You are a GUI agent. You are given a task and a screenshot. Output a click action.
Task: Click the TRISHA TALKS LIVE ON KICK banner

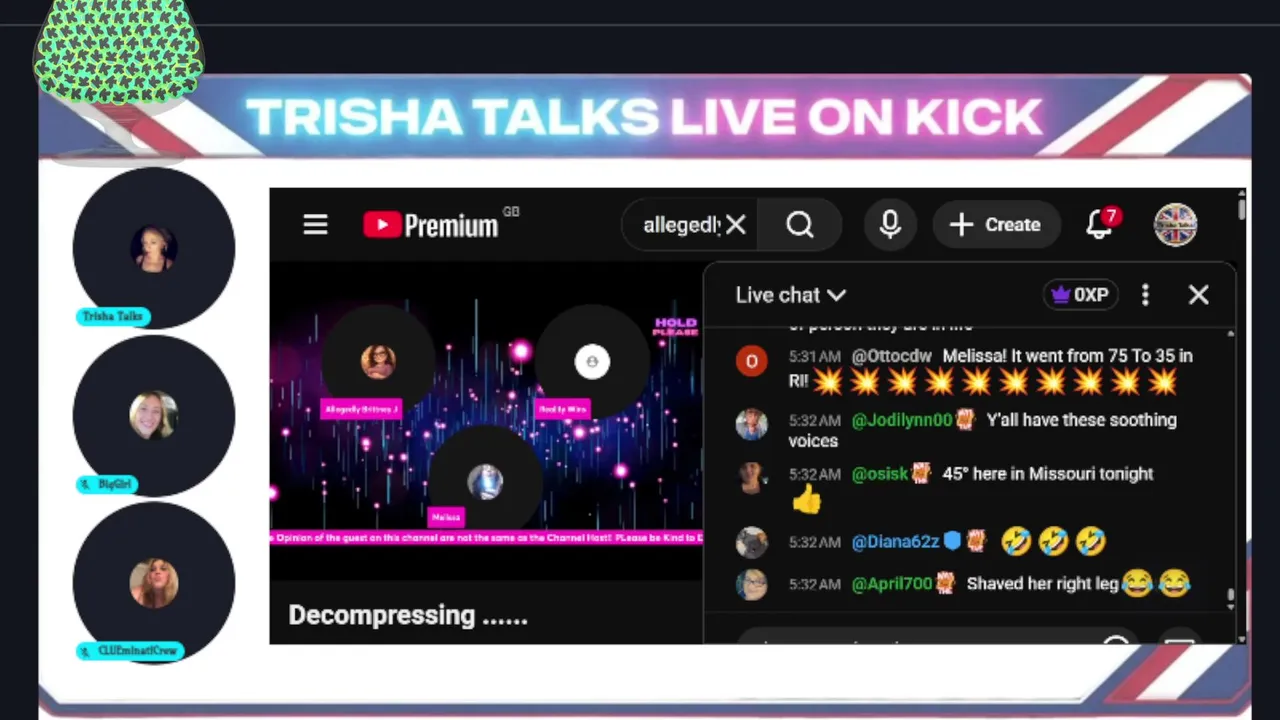click(x=644, y=117)
